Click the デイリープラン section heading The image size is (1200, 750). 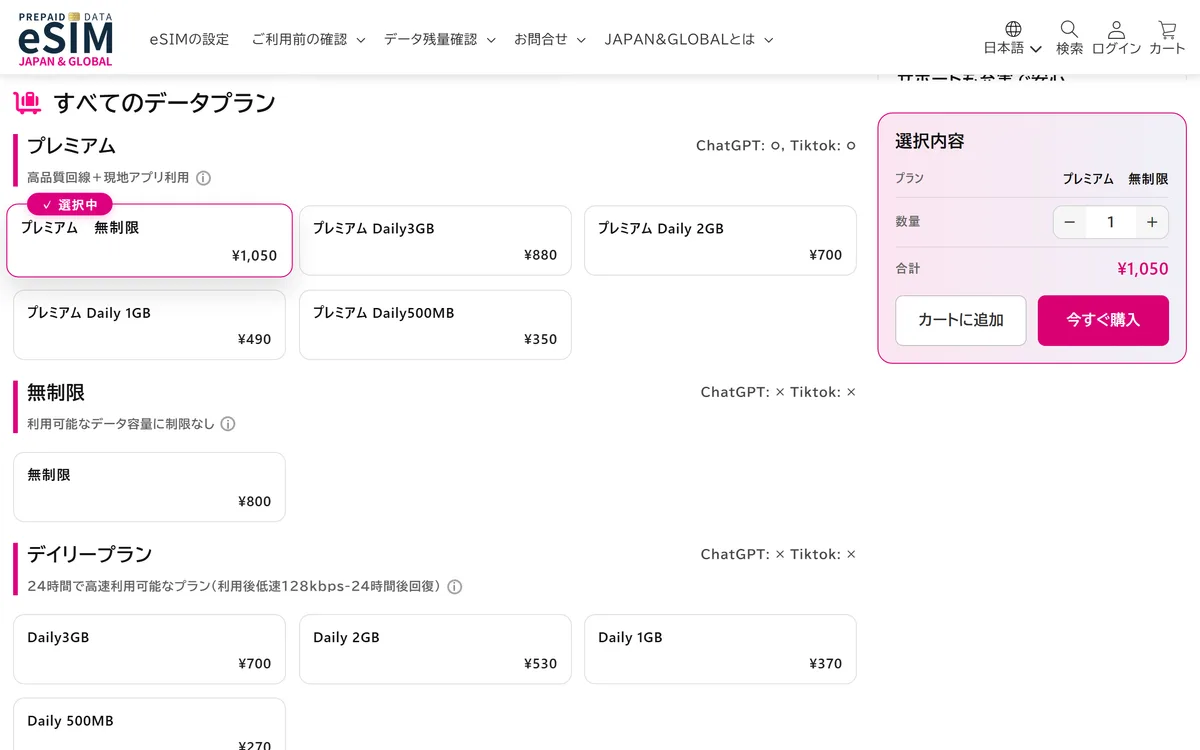(90, 554)
